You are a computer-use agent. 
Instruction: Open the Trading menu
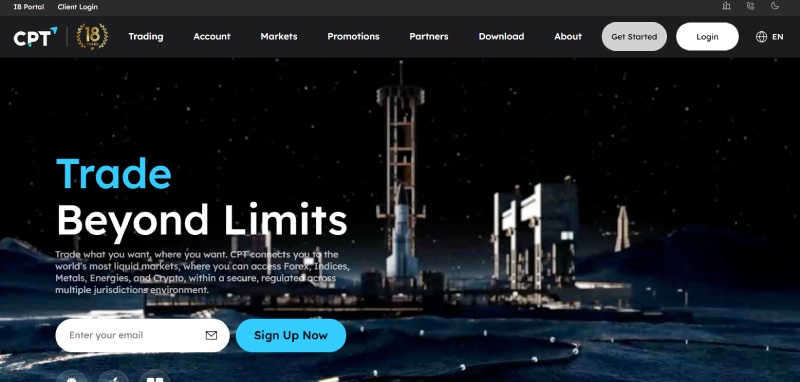[146, 37]
